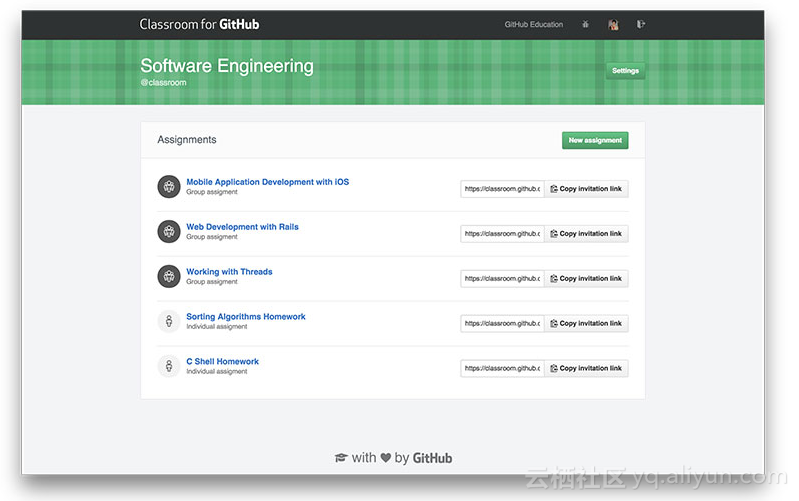Open C Shell Homework assignment

pos(223,361)
